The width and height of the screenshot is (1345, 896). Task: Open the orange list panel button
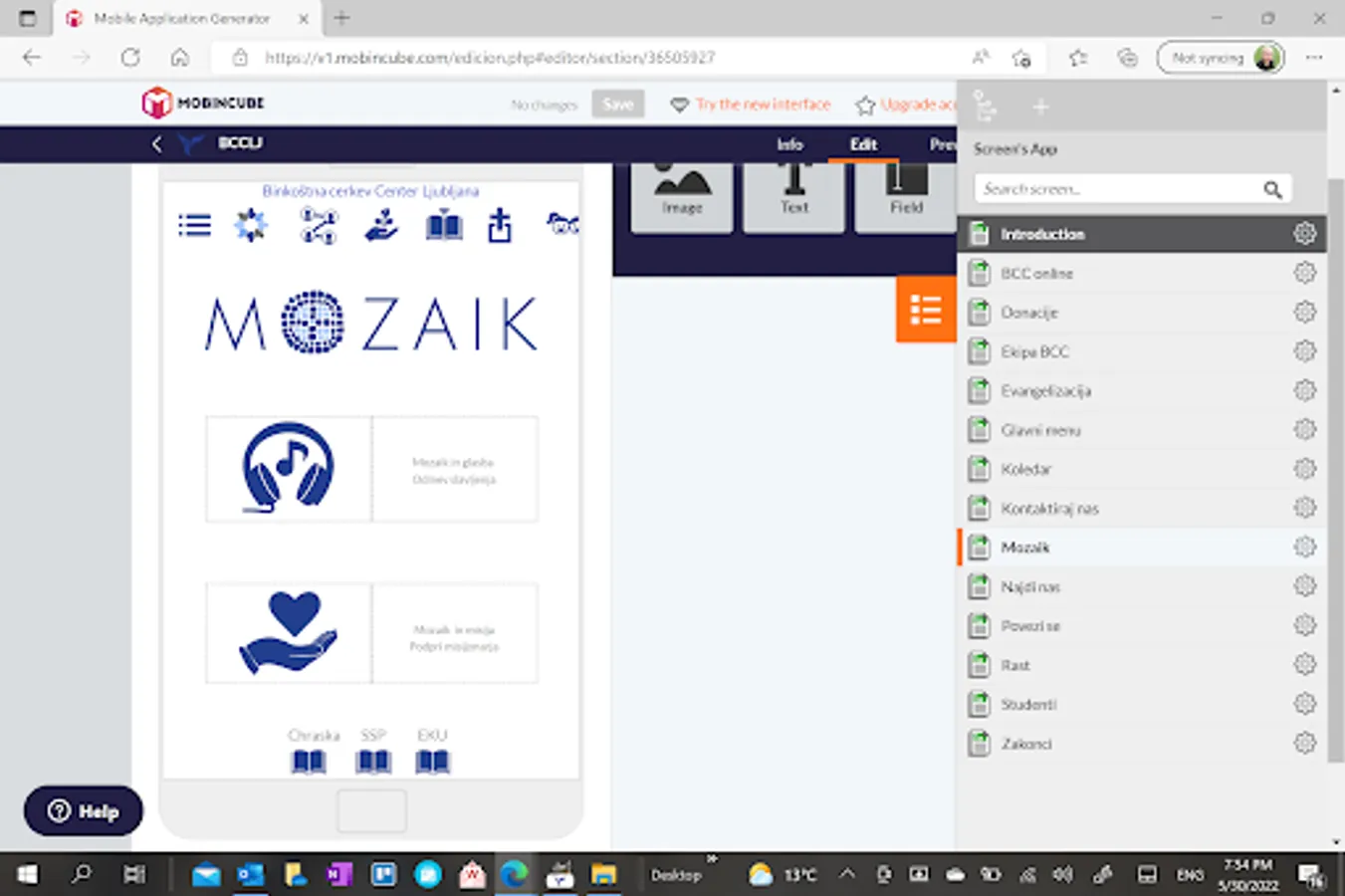coord(926,310)
